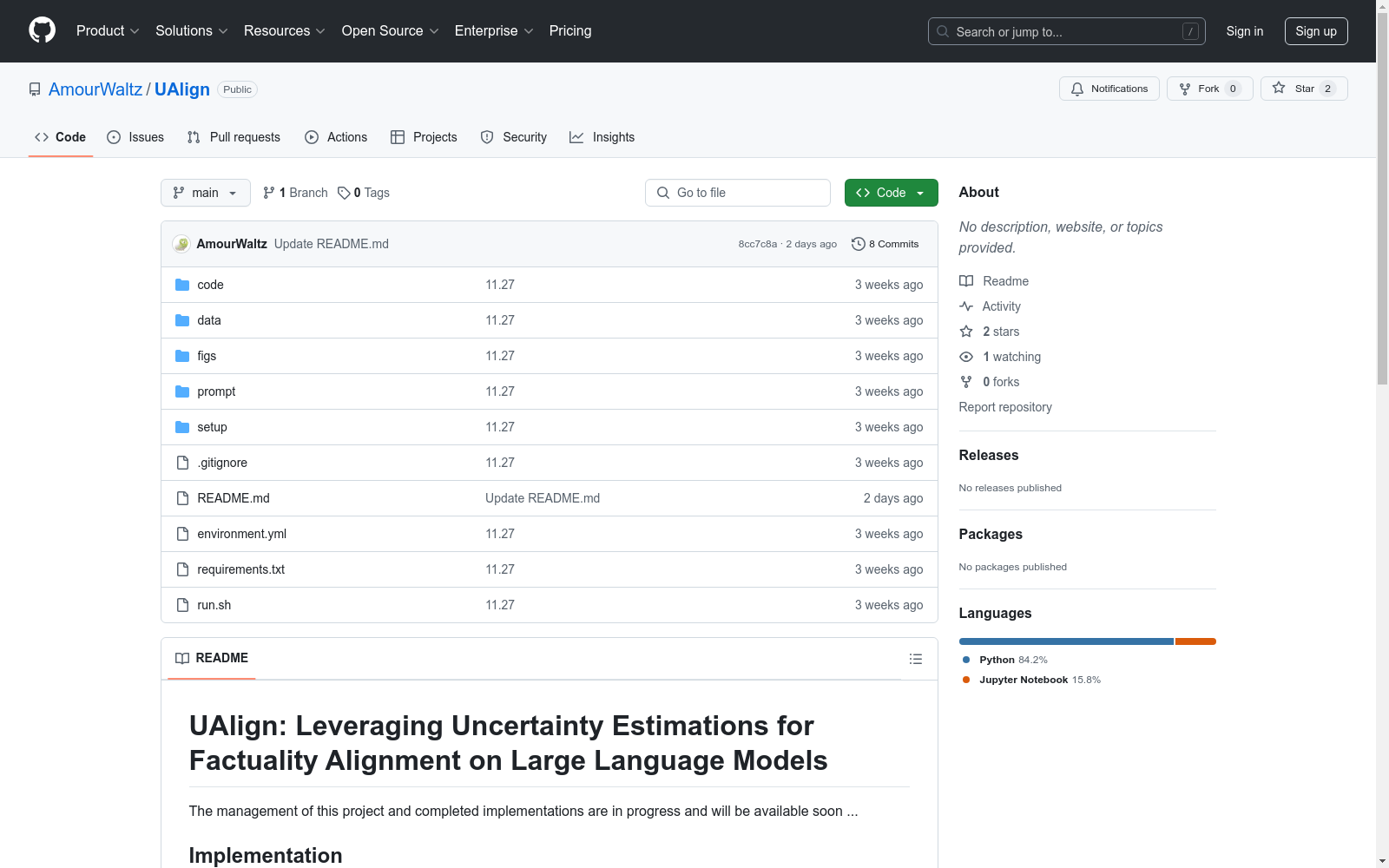Expand the Solutions menu
1389x868 pixels.
coord(192,30)
